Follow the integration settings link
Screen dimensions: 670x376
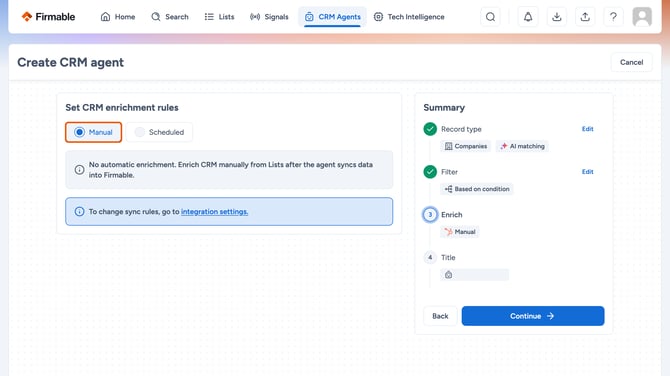[x=215, y=212]
